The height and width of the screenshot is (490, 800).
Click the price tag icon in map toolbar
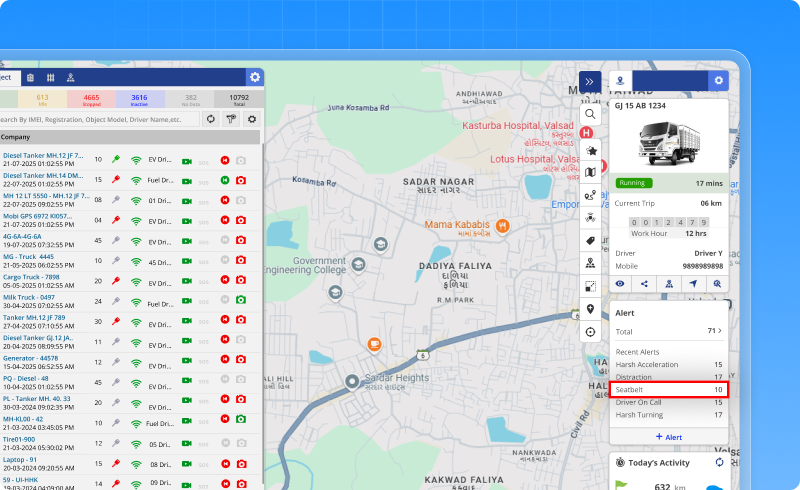(x=591, y=241)
